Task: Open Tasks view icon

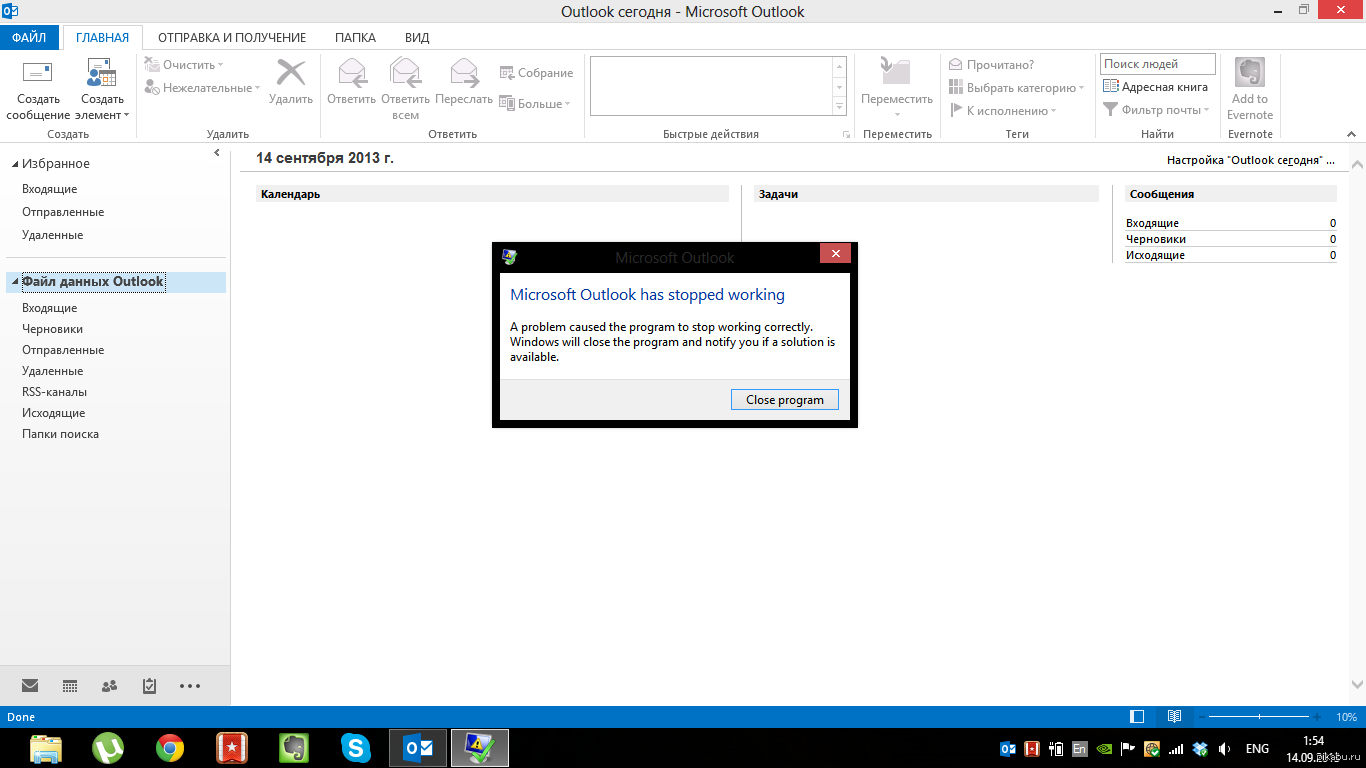Action: pyautogui.click(x=149, y=686)
